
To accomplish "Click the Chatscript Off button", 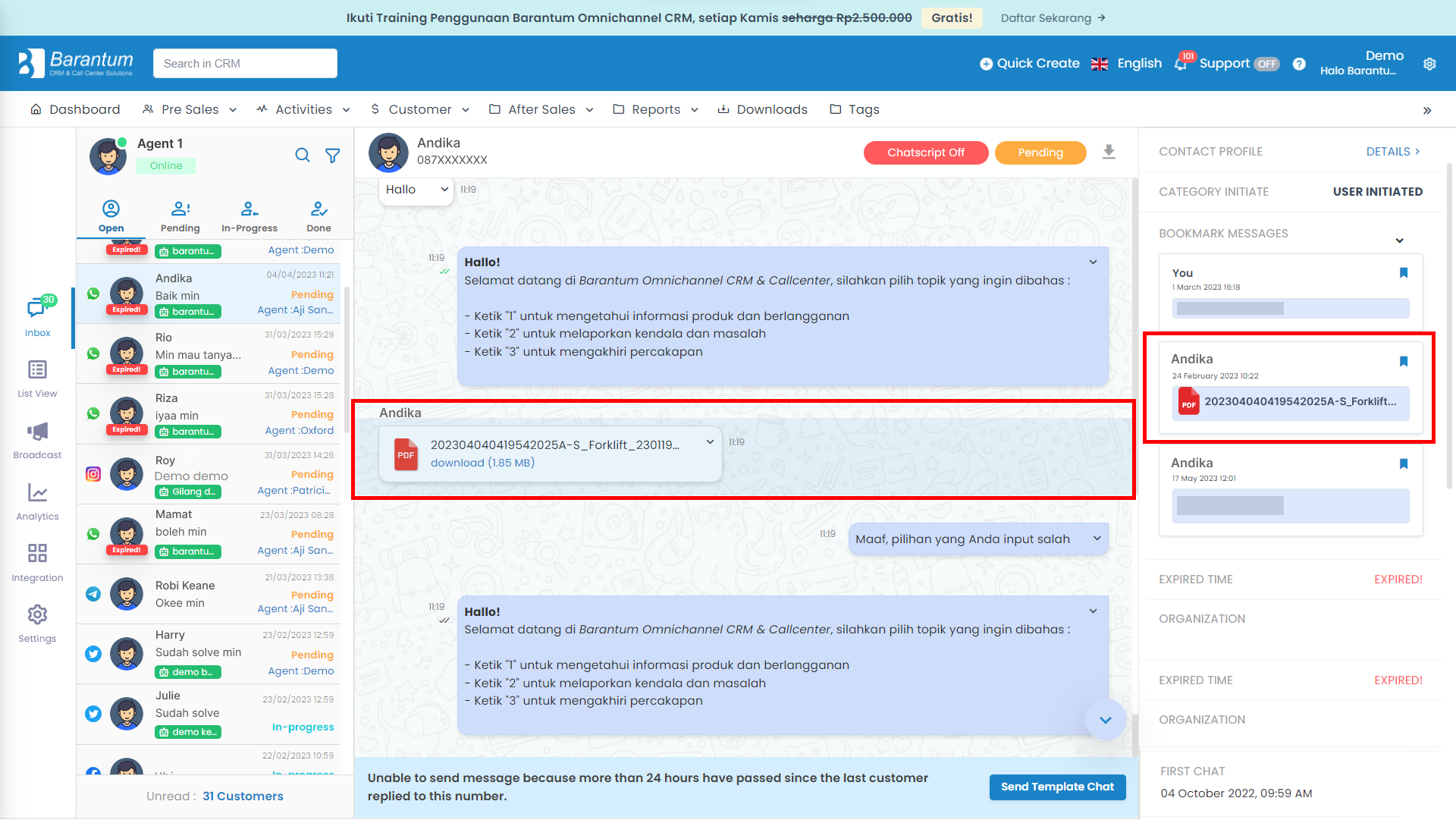I will [x=926, y=152].
